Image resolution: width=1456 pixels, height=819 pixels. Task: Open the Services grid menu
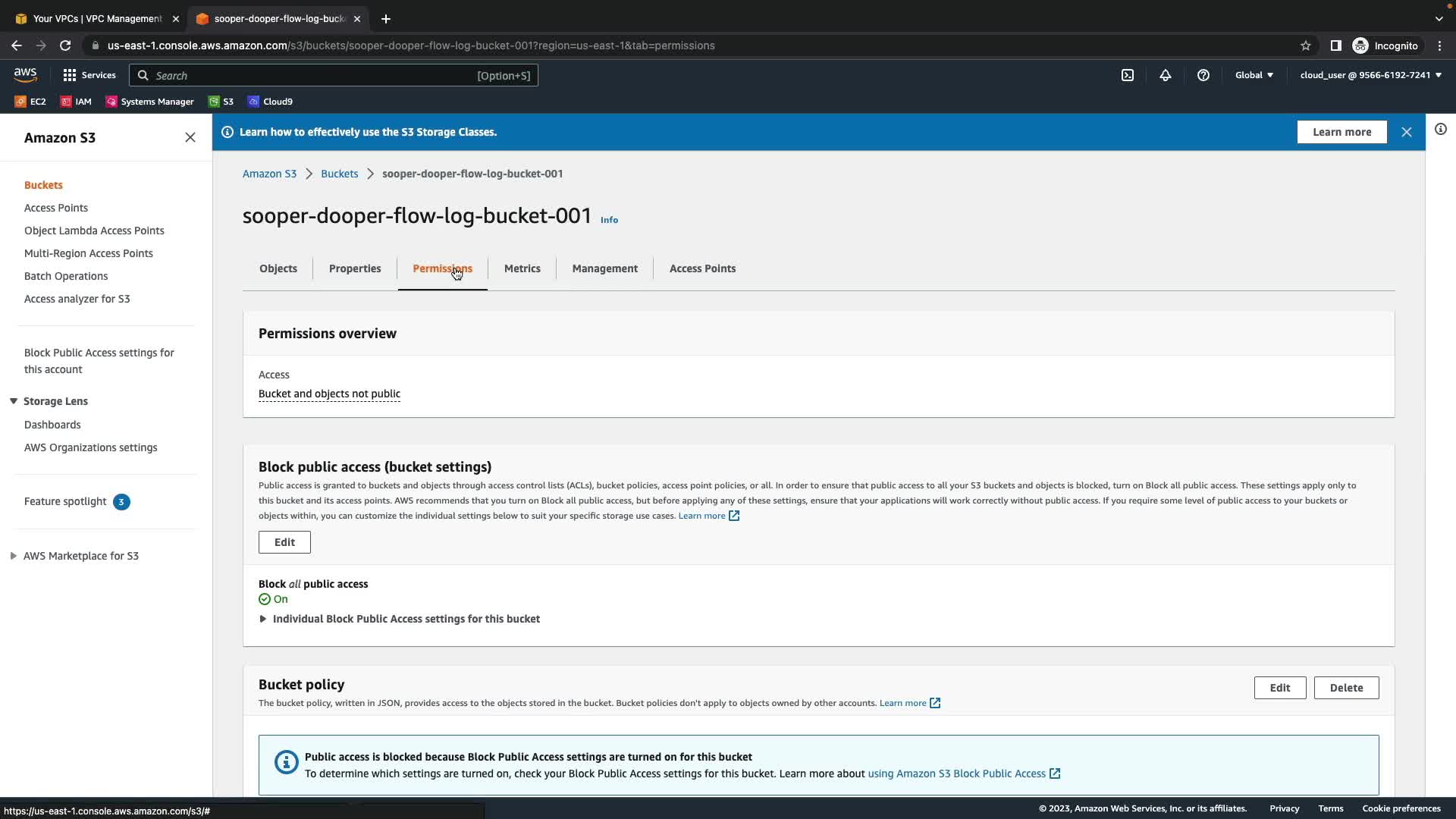click(89, 75)
